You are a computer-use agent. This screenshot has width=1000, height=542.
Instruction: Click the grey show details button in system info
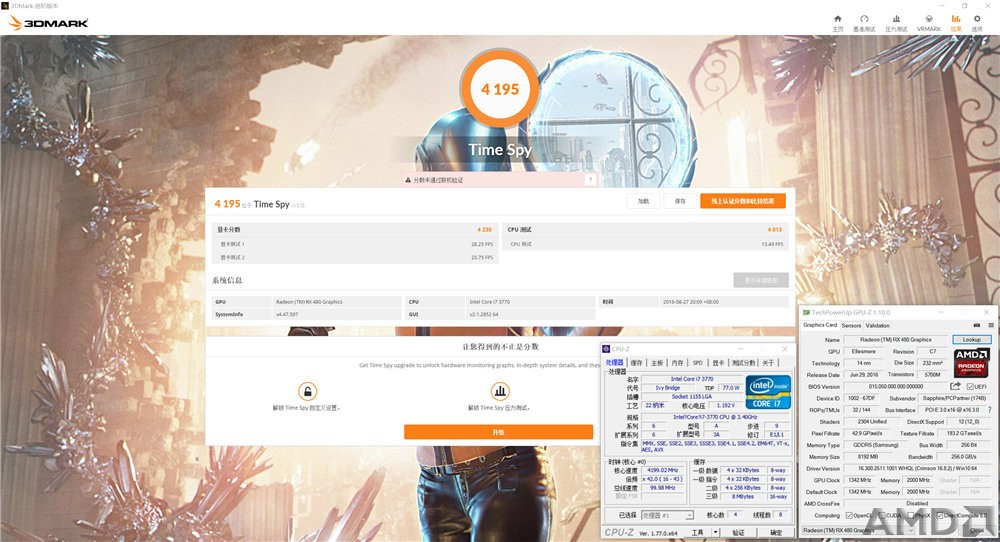click(x=761, y=281)
